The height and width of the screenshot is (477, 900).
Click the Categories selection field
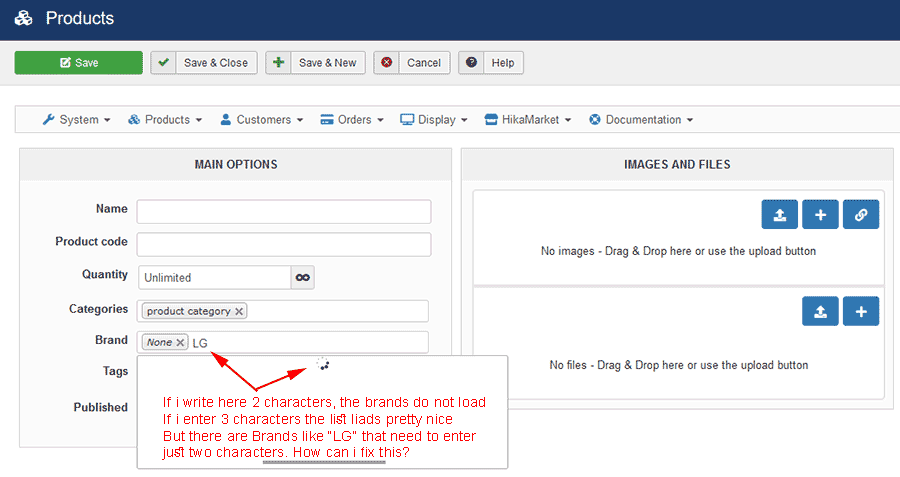(x=282, y=311)
